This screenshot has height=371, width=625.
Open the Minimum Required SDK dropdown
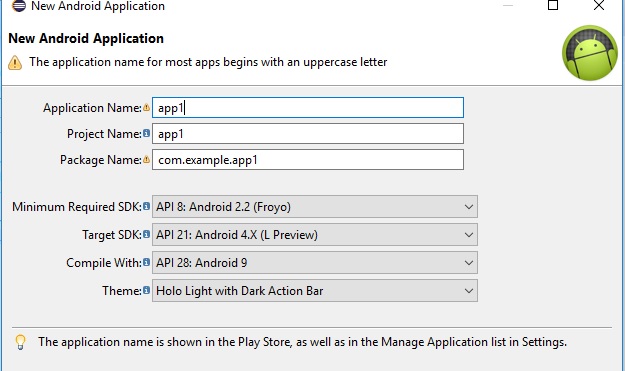tap(314, 206)
